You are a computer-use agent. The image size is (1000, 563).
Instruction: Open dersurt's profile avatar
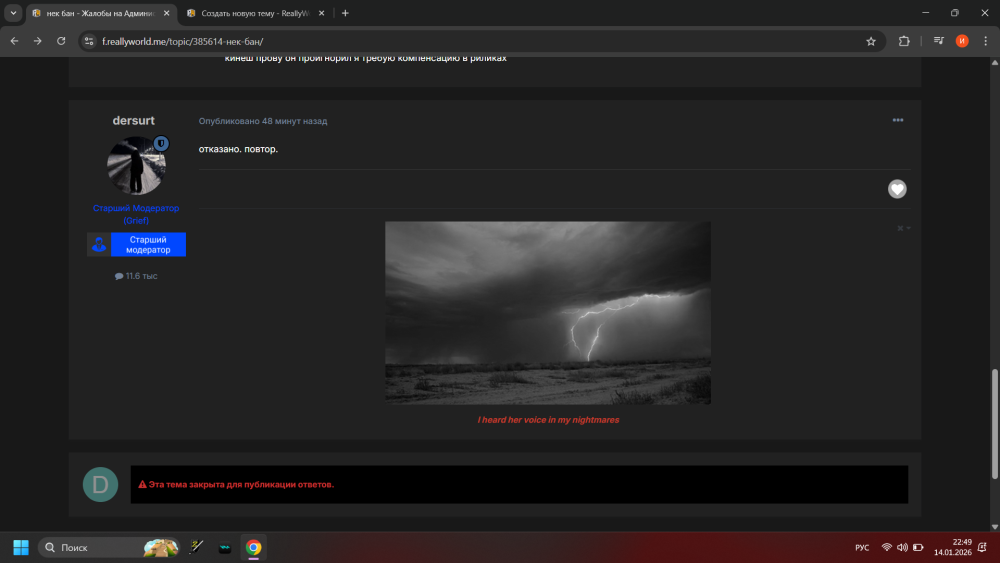tap(136, 166)
